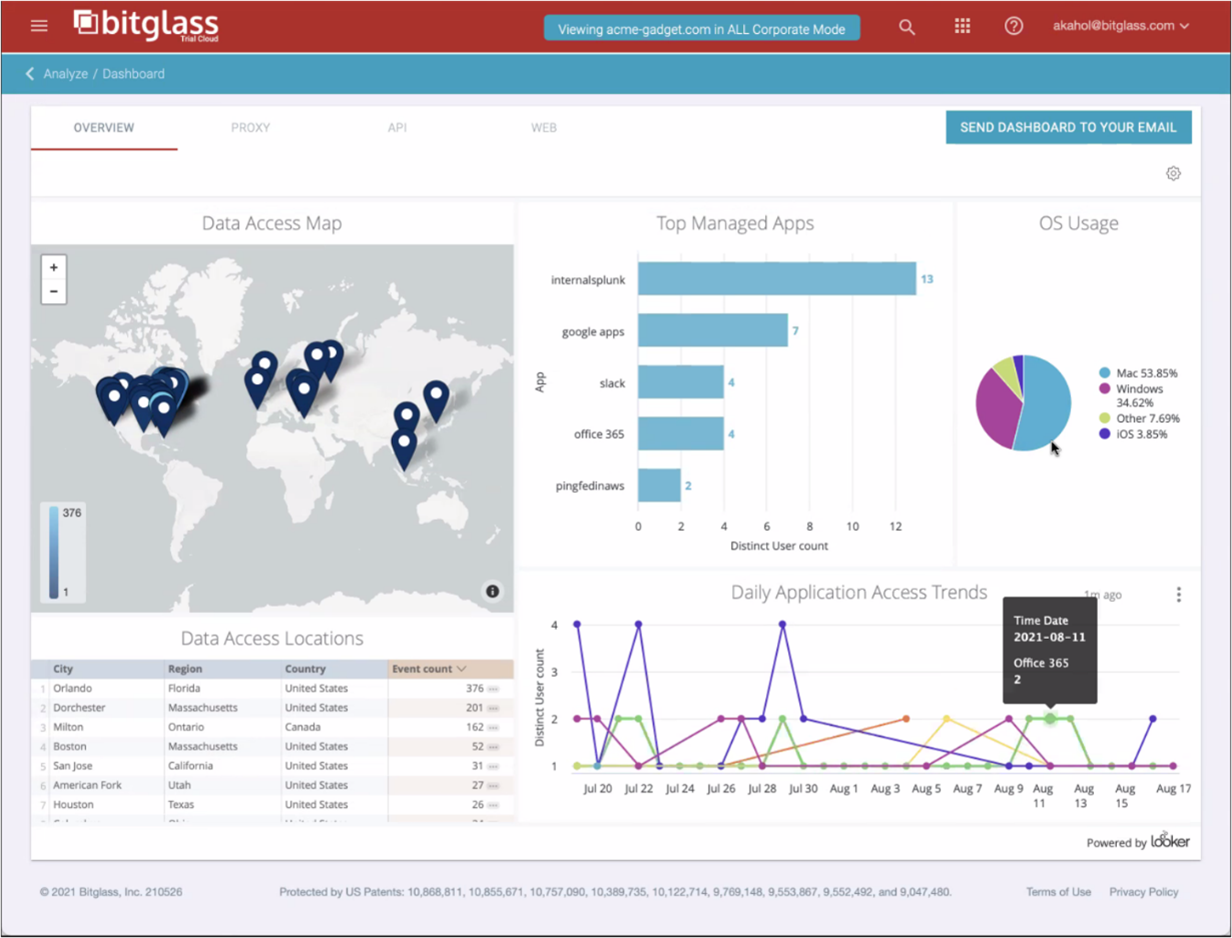Expand the akahol@bitglass.com account dropdown
Image resolution: width=1232 pixels, height=938 pixels.
tap(1120, 26)
